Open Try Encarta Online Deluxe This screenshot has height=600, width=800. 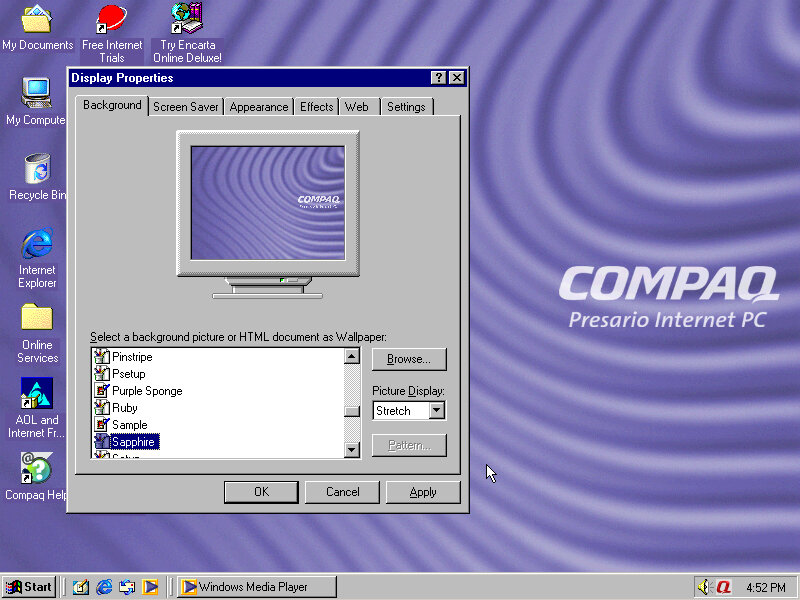[x=186, y=20]
